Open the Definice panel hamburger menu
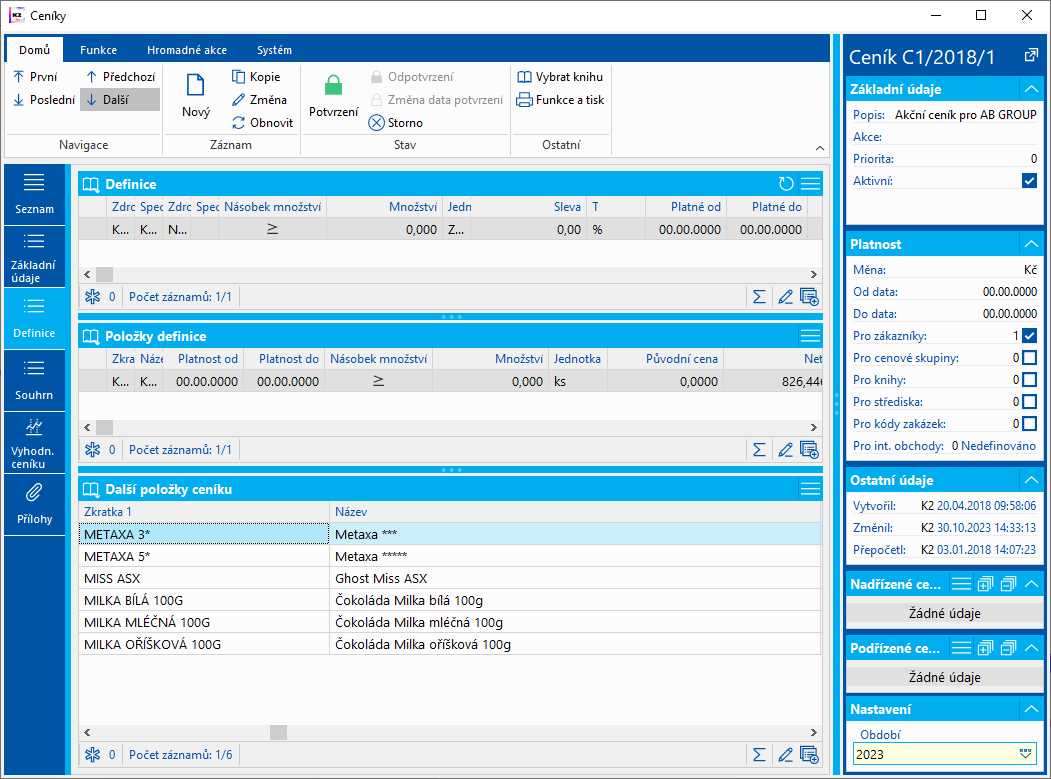Viewport: 1051px width, 779px height. point(810,184)
